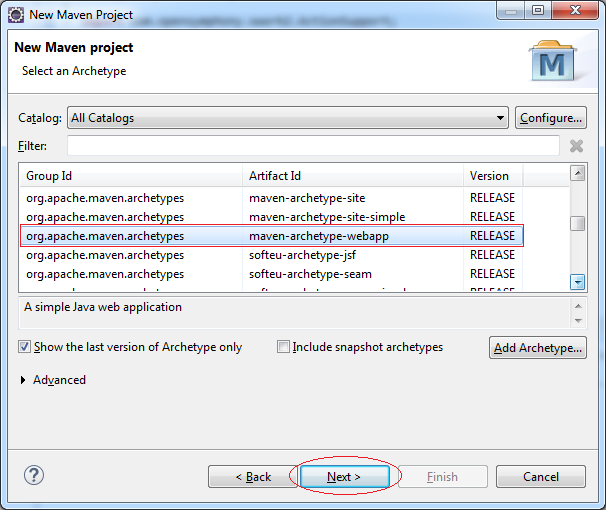Click the Cancel button
The height and width of the screenshot is (510, 606).
[x=541, y=477]
